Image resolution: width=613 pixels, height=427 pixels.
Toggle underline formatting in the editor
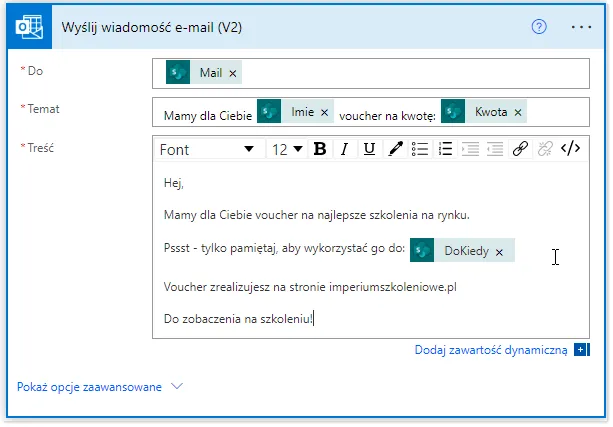(369, 149)
